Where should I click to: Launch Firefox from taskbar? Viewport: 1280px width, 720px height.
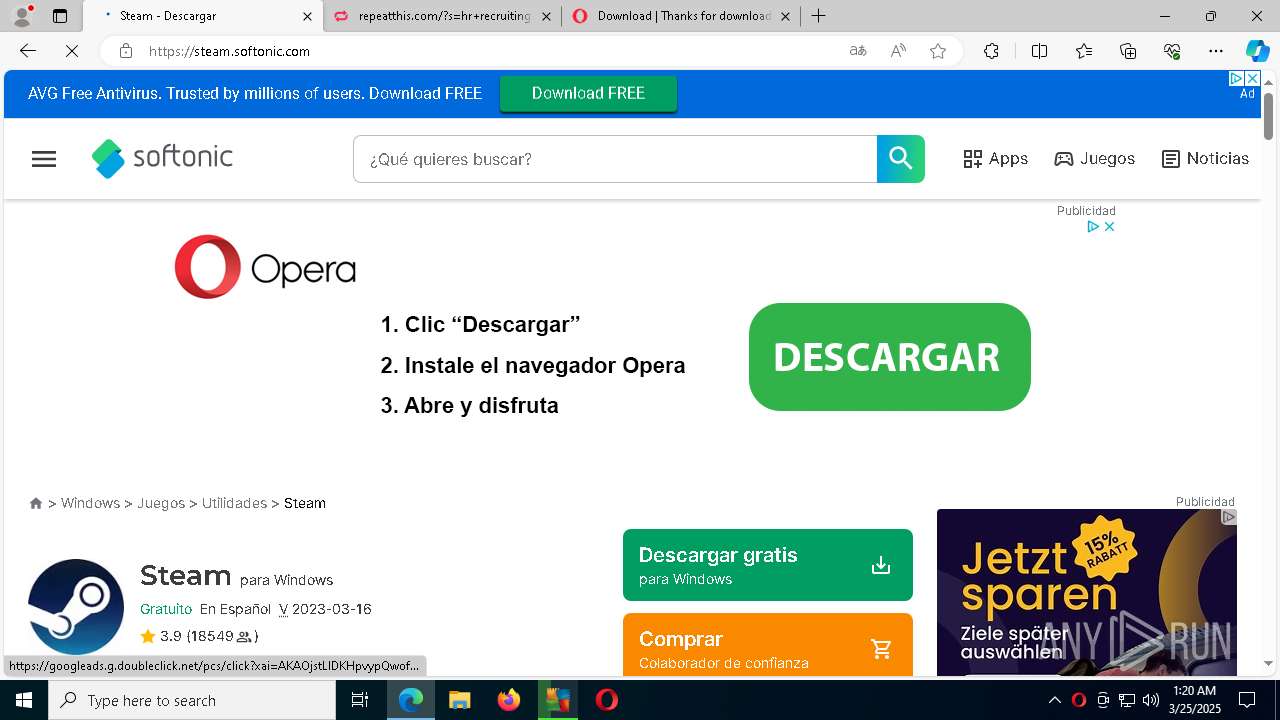point(508,700)
